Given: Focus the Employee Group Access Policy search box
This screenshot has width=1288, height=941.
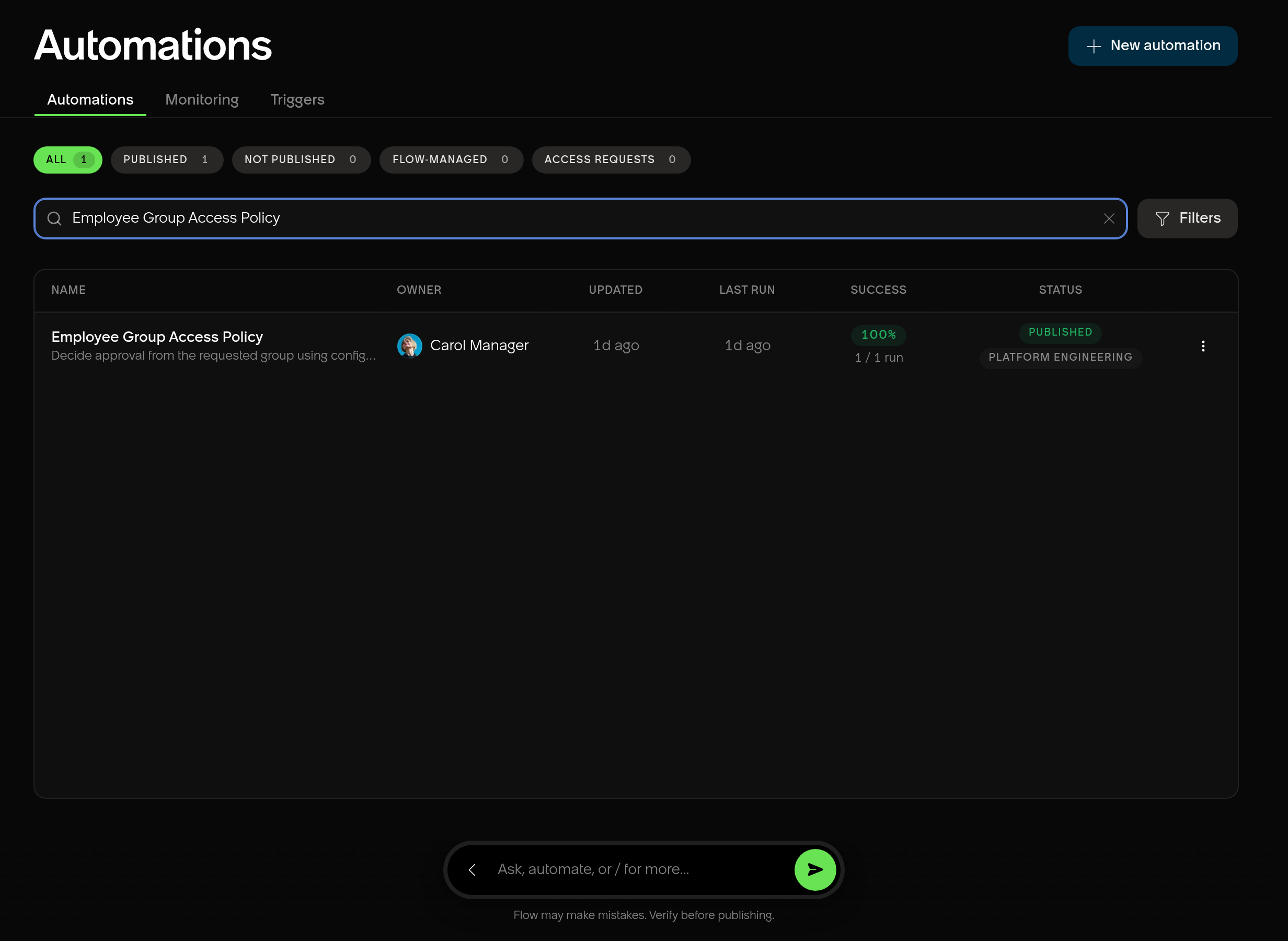Looking at the screenshot, I should click(580, 219).
